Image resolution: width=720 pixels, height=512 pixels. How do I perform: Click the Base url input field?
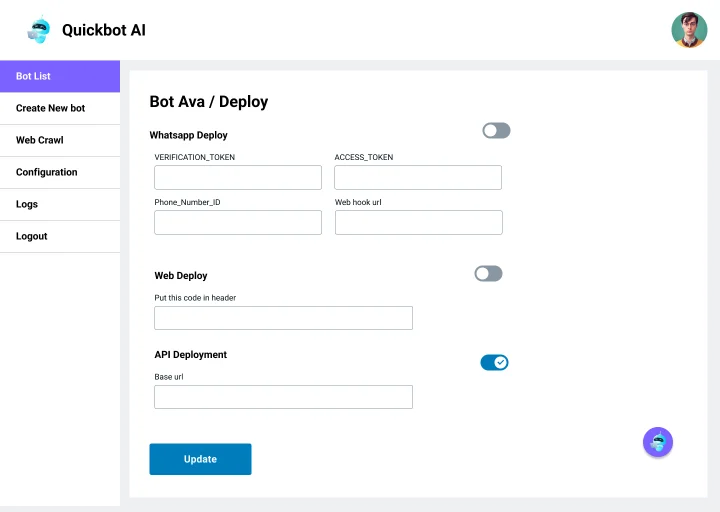coord(283,397)
